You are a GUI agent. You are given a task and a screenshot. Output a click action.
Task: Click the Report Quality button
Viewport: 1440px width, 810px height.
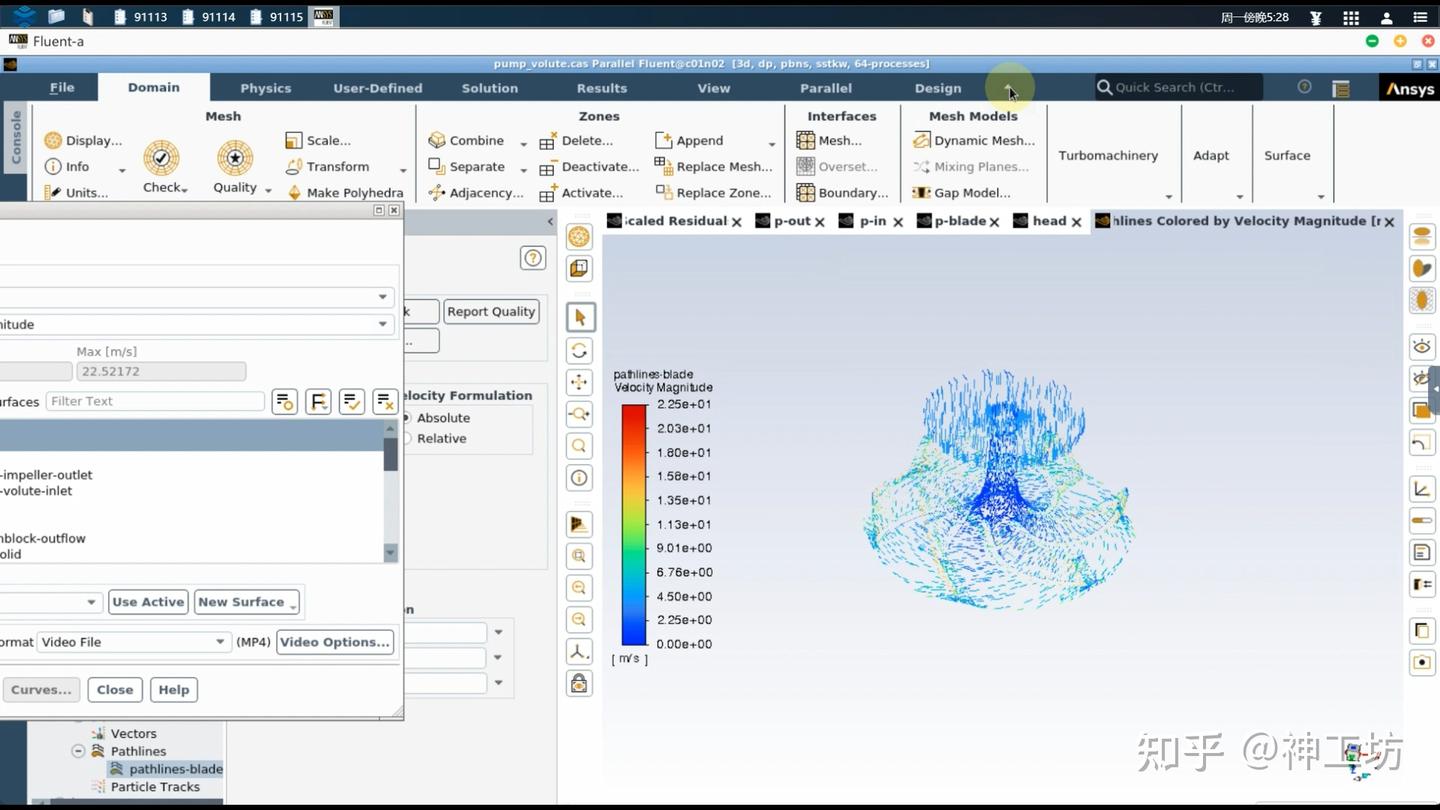point(491,312)
